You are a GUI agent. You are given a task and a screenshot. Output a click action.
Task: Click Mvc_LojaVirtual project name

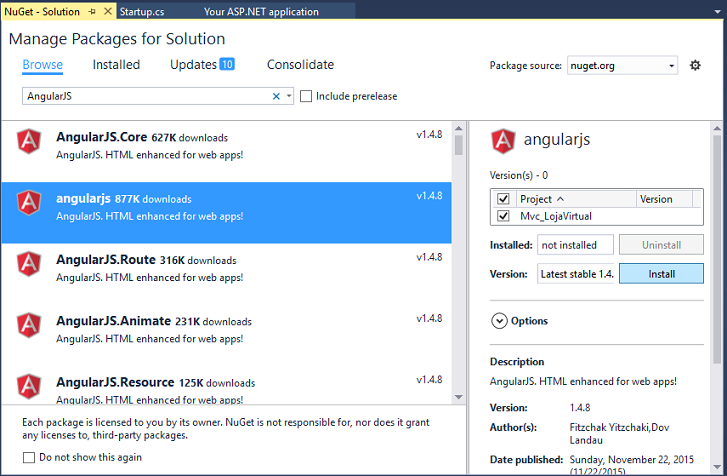(x=555, y=216)
